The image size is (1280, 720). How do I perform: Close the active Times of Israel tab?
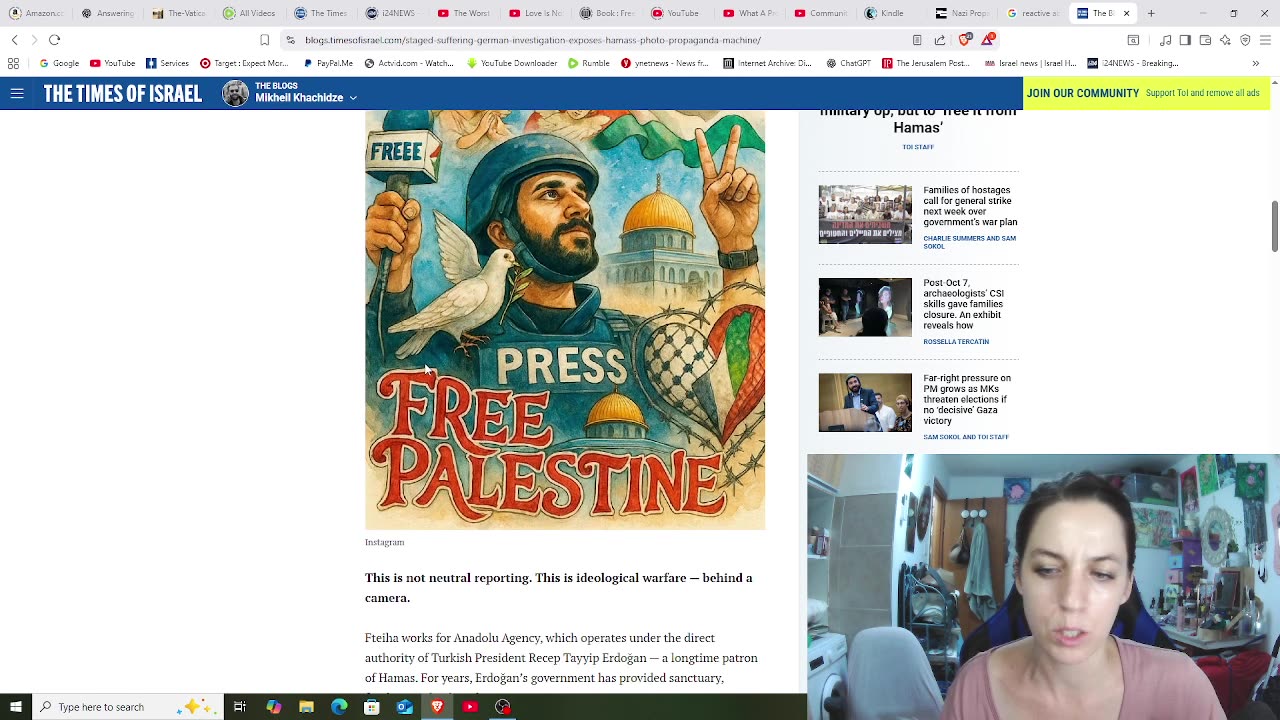click(1126, 13)
